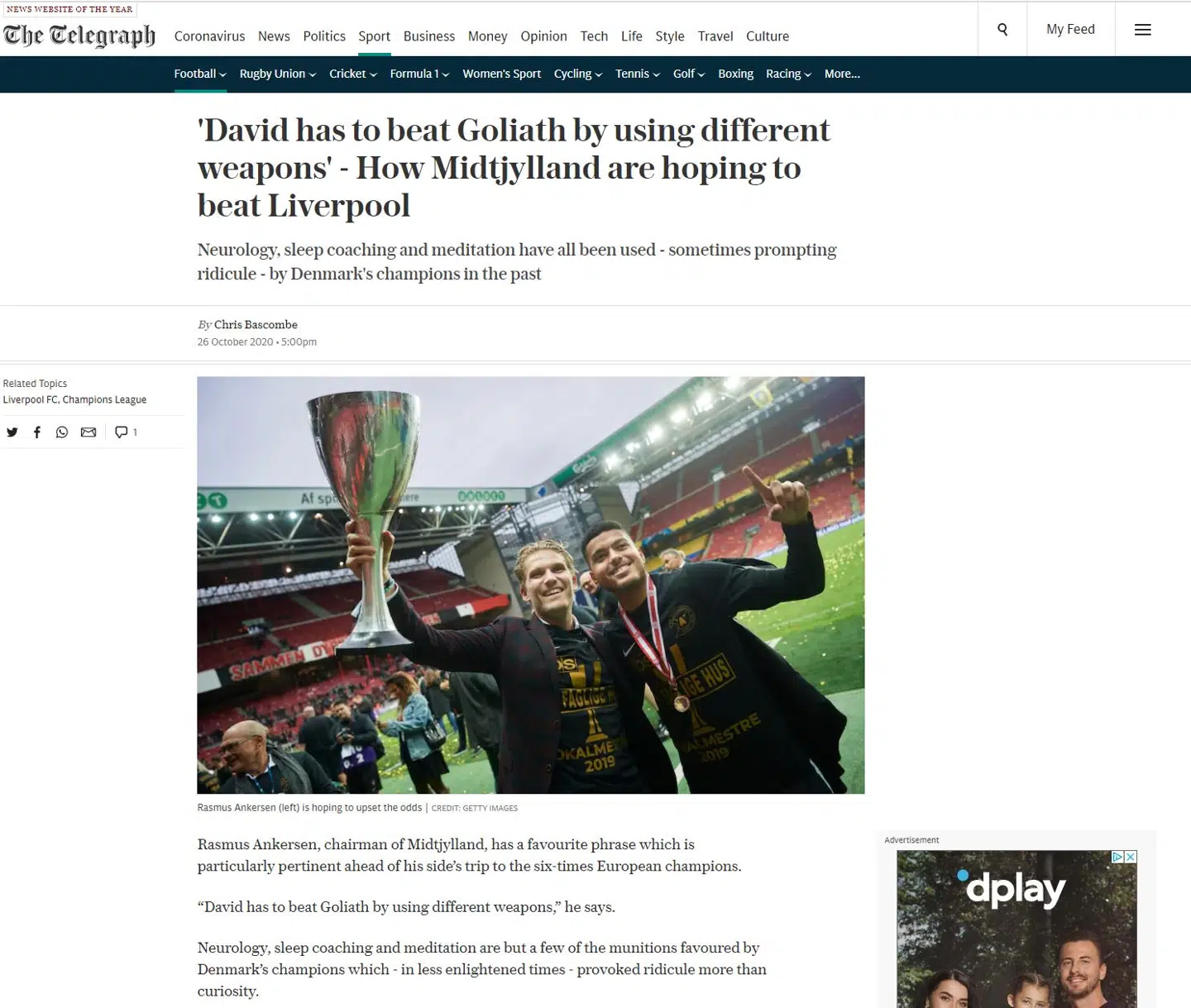Viewport: 1191px width, 1008px height.
Task: Share article via Twitter icon
Action: click(x=12, y=432)
